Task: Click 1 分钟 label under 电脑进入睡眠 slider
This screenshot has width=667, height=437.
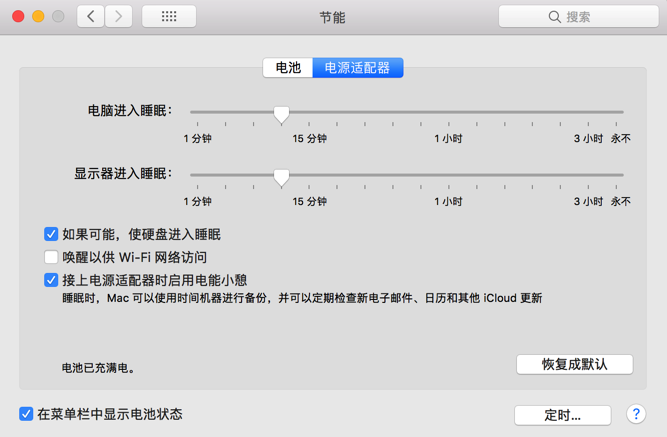Action: pyautogui.click(x=197, y=139)
